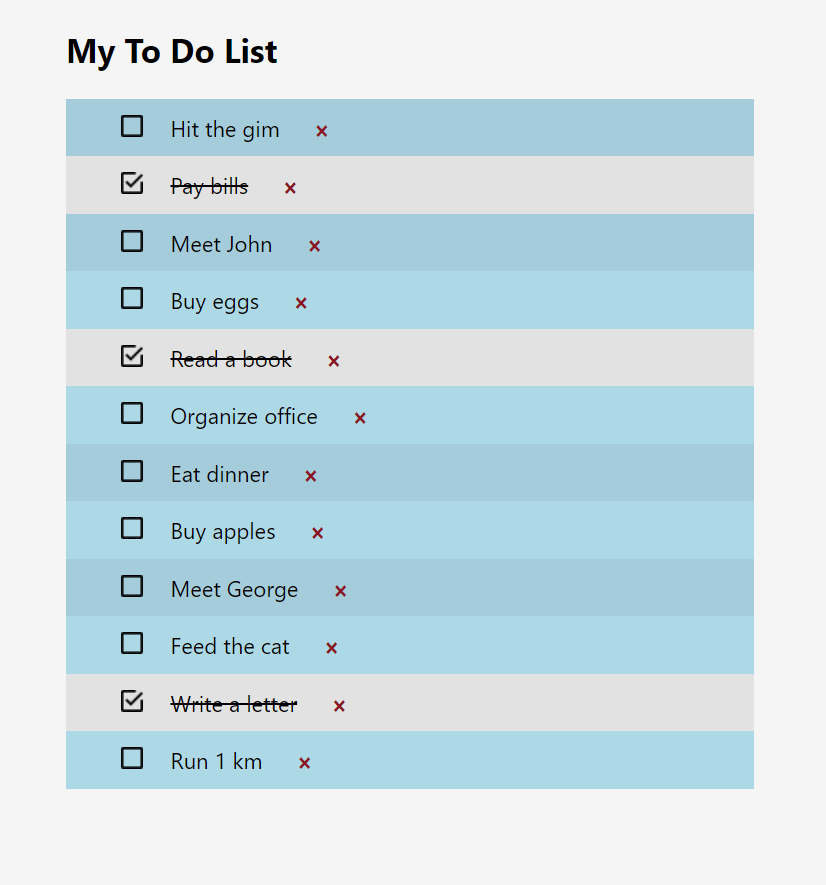Screen dimensions: 826x885
Task: Uncheck the 'Write a letter' checkbox
Action: [132, 701]
